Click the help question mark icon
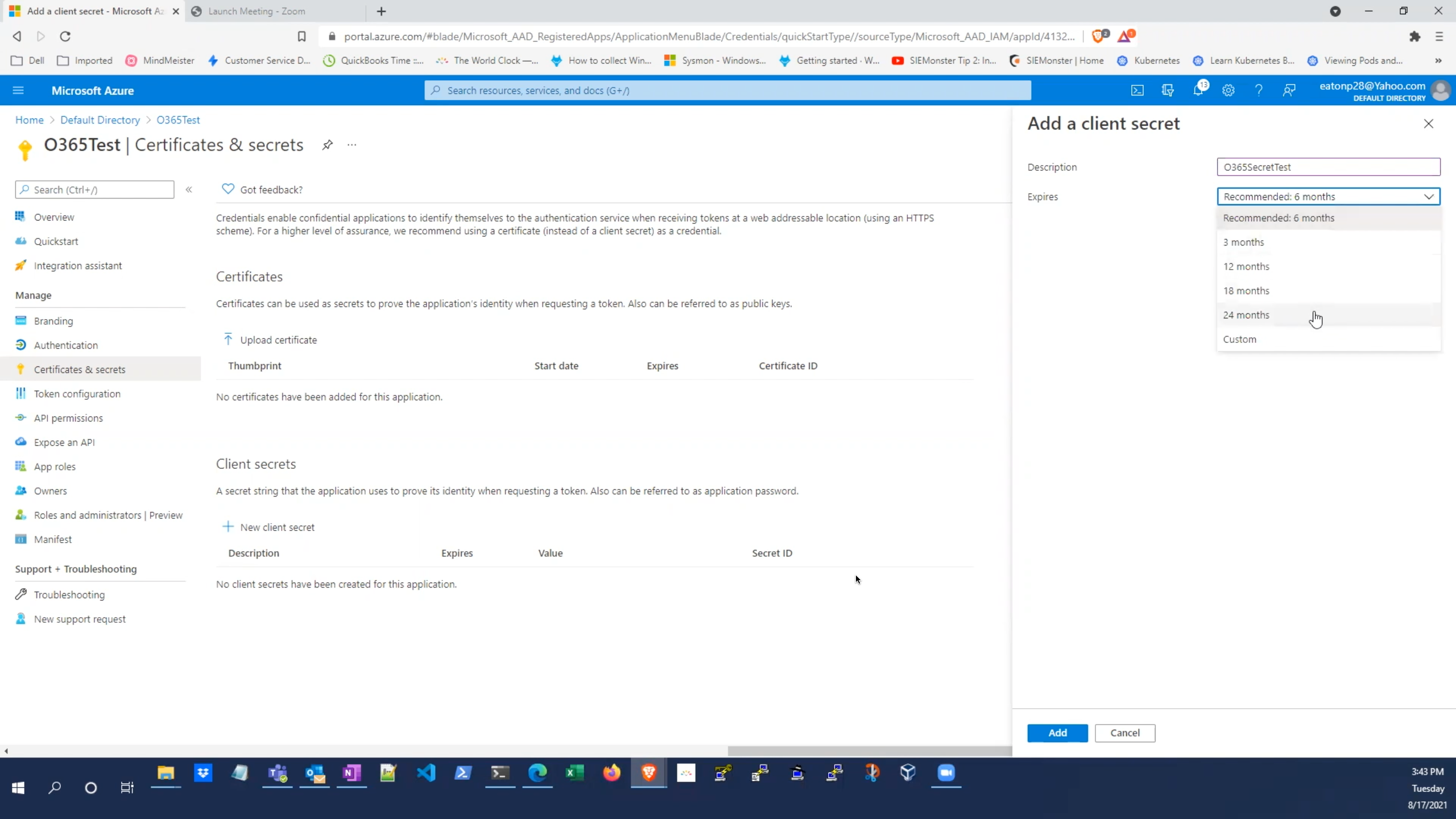This screenshot has height=819, width=1456. click(x=1259, y=90)
